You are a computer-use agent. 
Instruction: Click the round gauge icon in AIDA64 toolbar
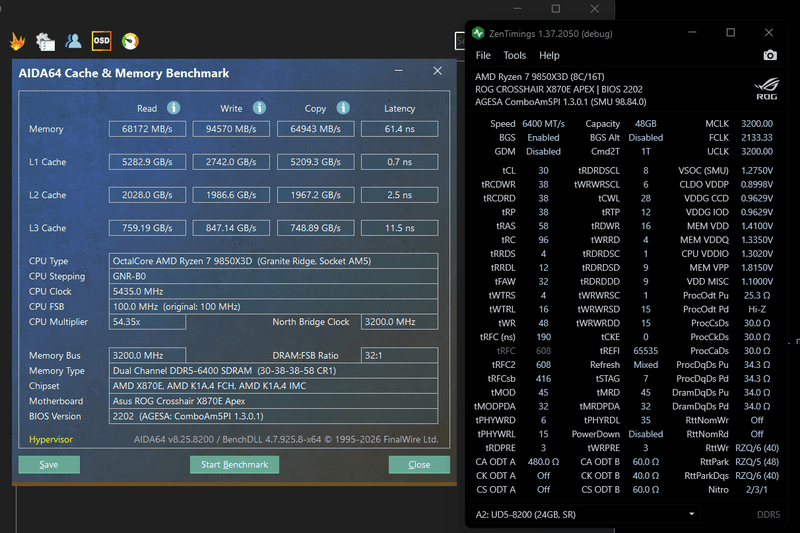130,41
